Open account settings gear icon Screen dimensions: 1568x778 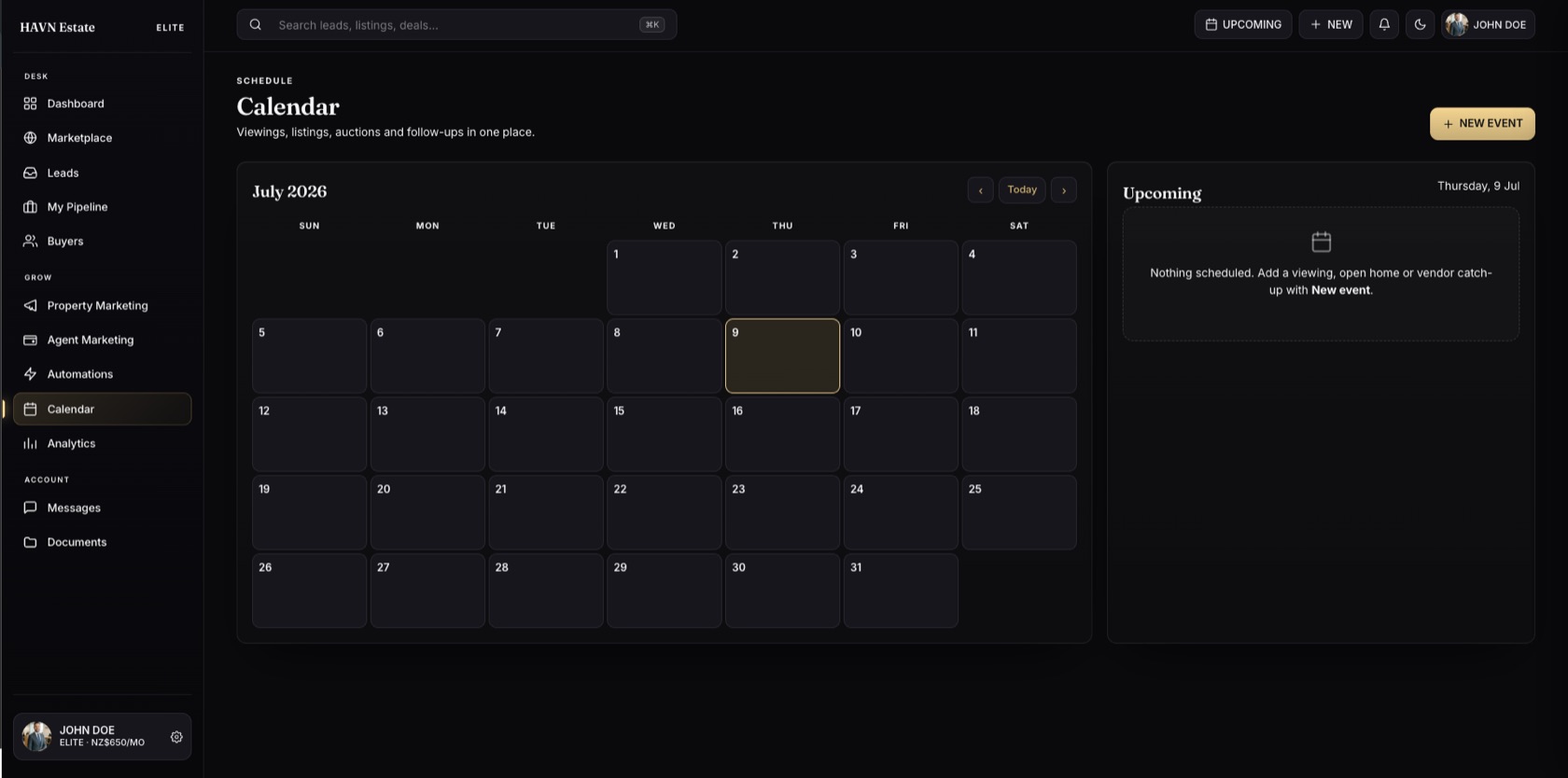click(176, 737)
